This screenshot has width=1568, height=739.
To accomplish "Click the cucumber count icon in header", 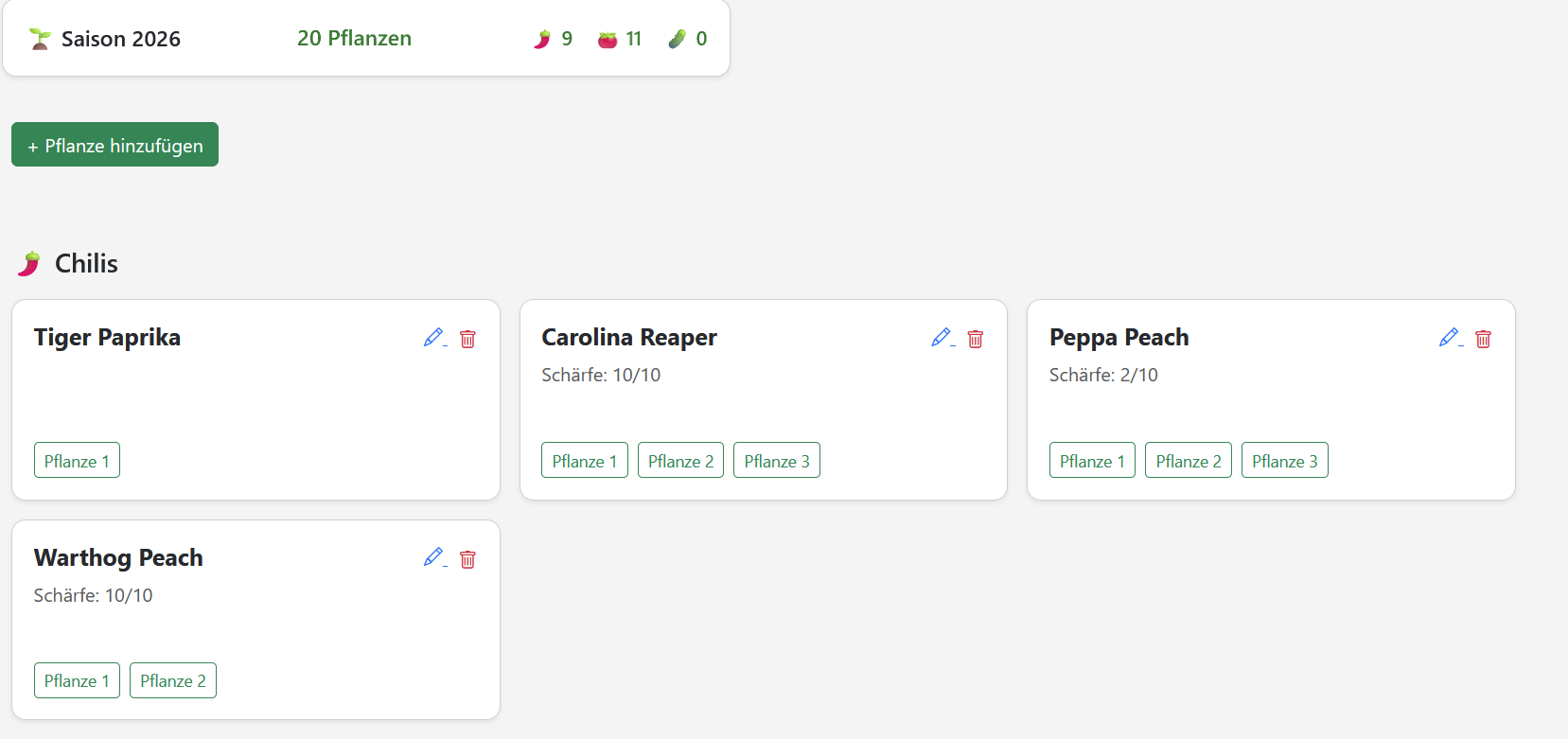I will tap(677, 39).
